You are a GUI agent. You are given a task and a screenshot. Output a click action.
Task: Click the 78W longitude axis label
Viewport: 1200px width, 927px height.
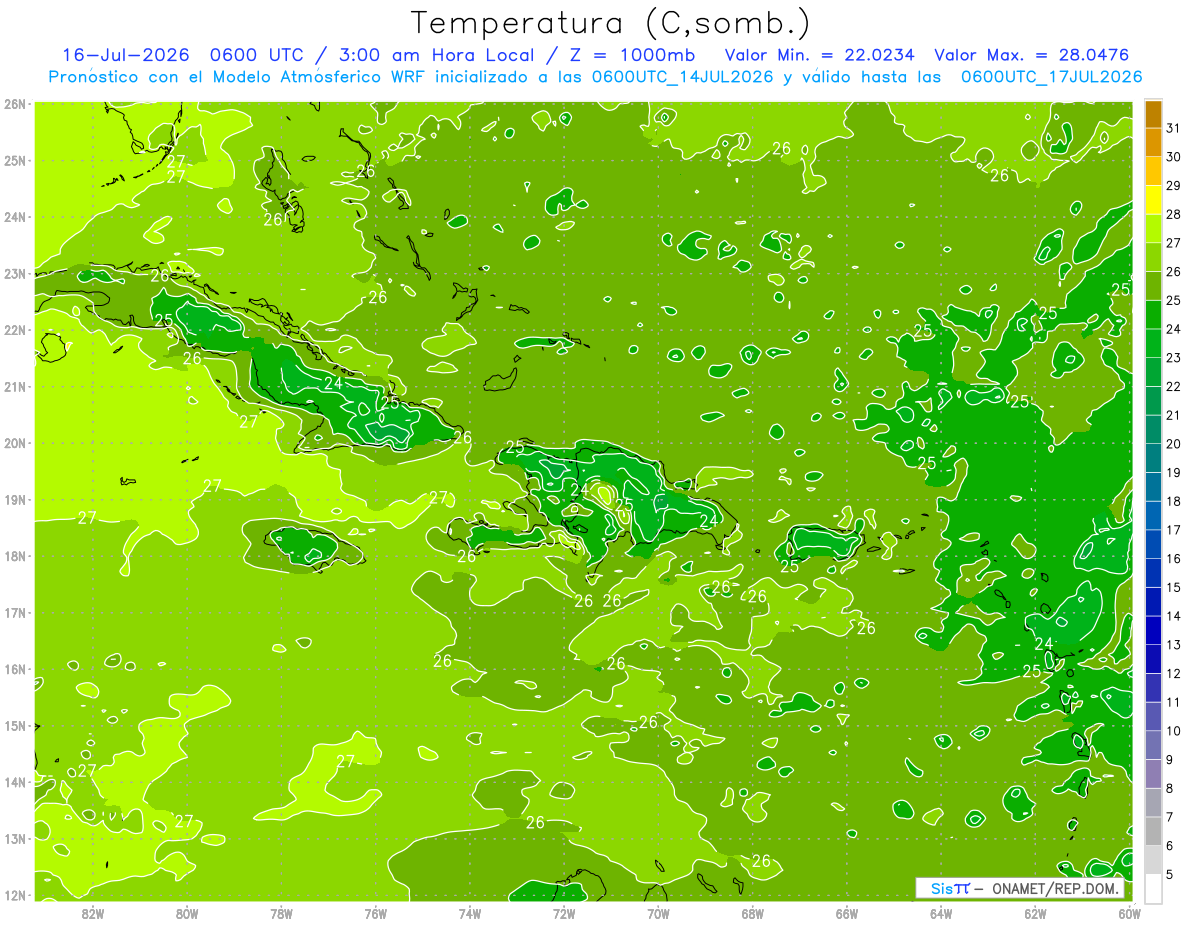coord(281,913)
